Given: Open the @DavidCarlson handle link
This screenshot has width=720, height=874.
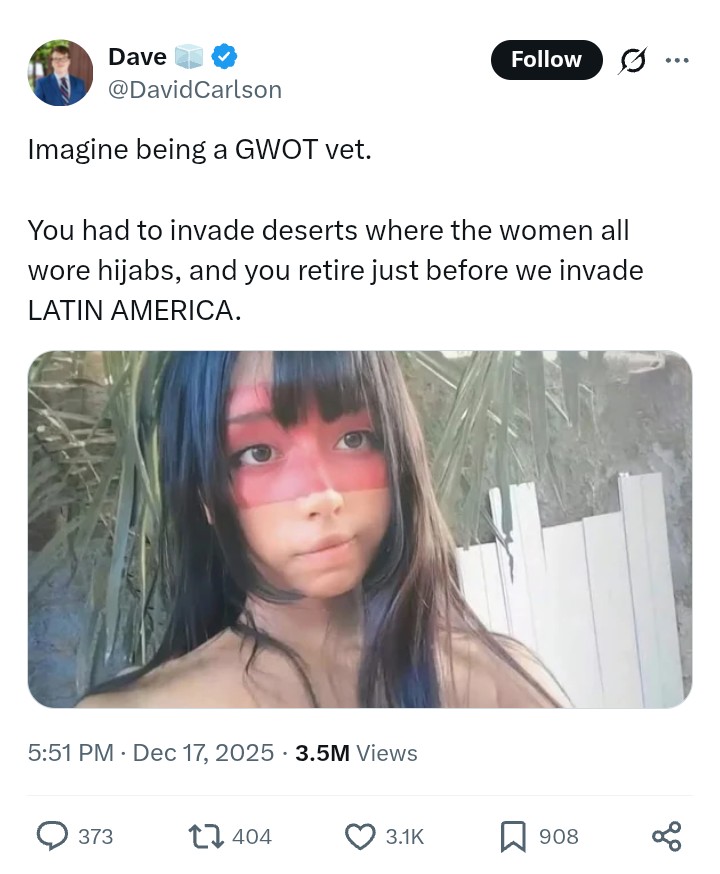Looking at the screenshot, I should coord(194,90).
